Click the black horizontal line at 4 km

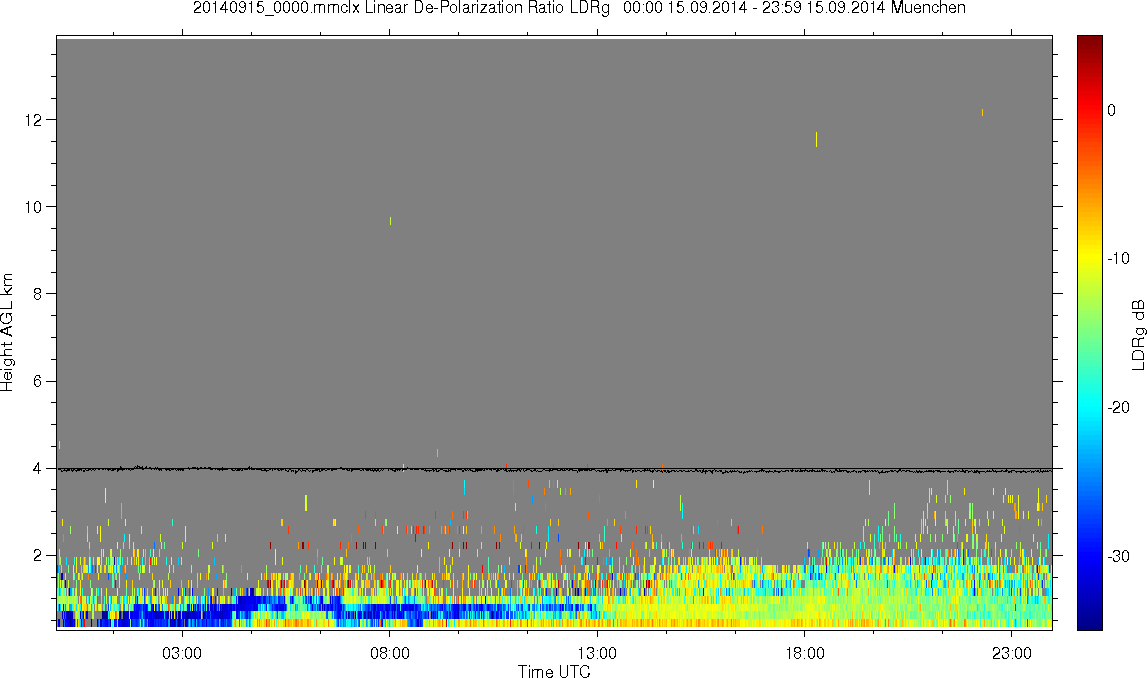pos(554,470)
